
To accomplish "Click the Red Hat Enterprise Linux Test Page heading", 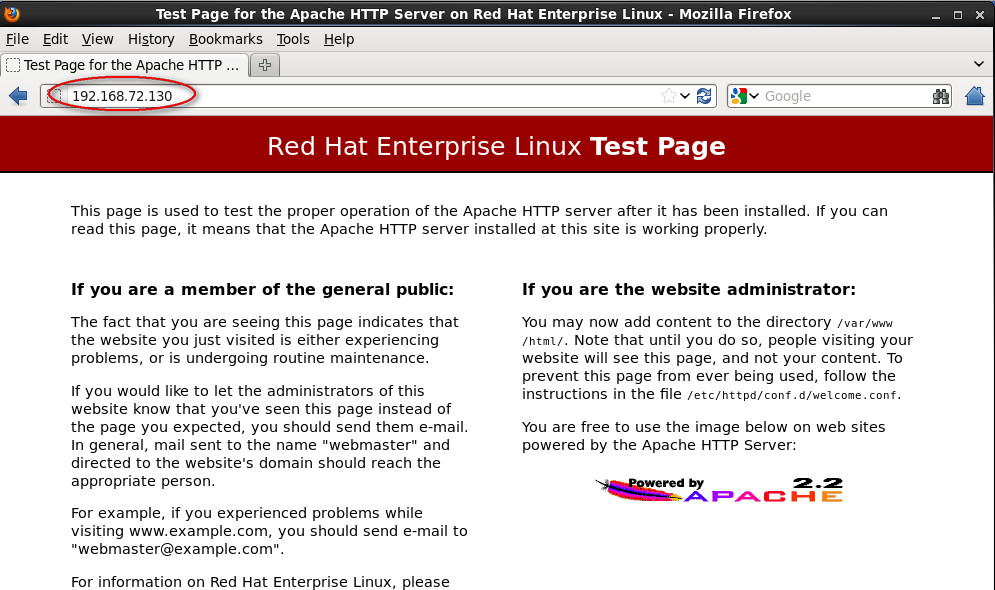I will [x=496, y=146].
